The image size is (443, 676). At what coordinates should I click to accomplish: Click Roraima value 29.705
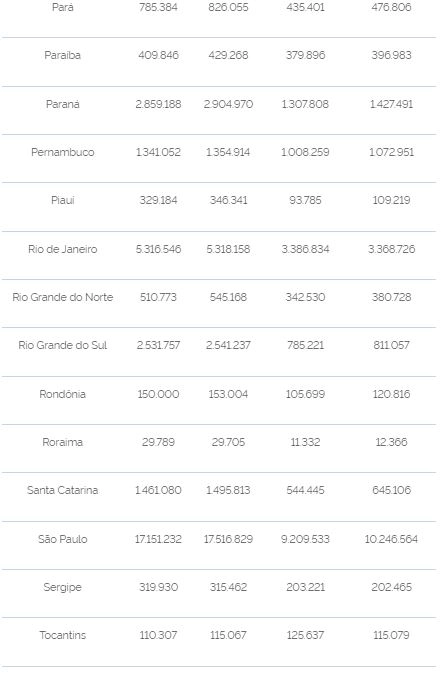coord(228,442)
